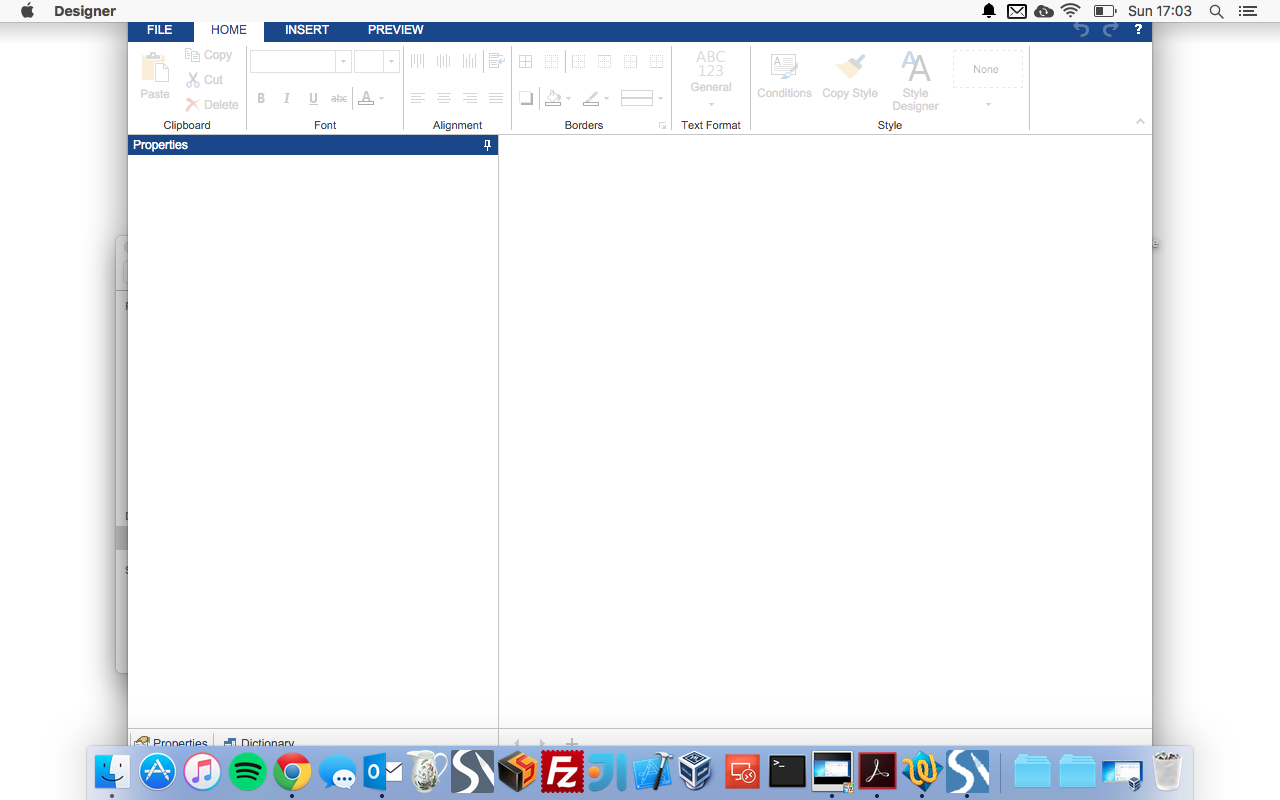Toggle strikethrough (abc) formatting
The height and width of the screenshot is (800, 1280).
click(339, 98)
